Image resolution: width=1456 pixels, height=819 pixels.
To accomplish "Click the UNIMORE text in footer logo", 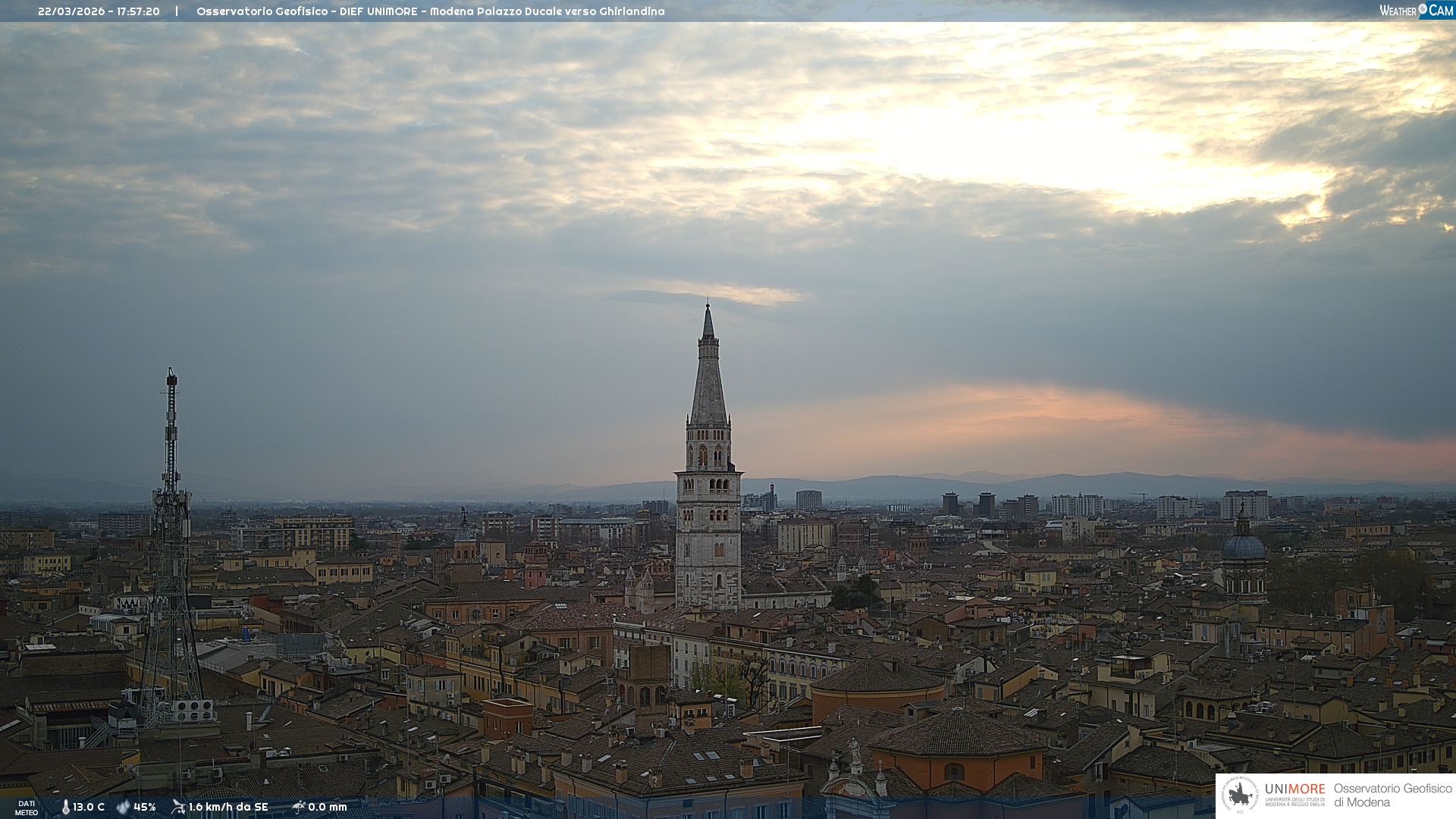I will click(x=1294, y=789).
